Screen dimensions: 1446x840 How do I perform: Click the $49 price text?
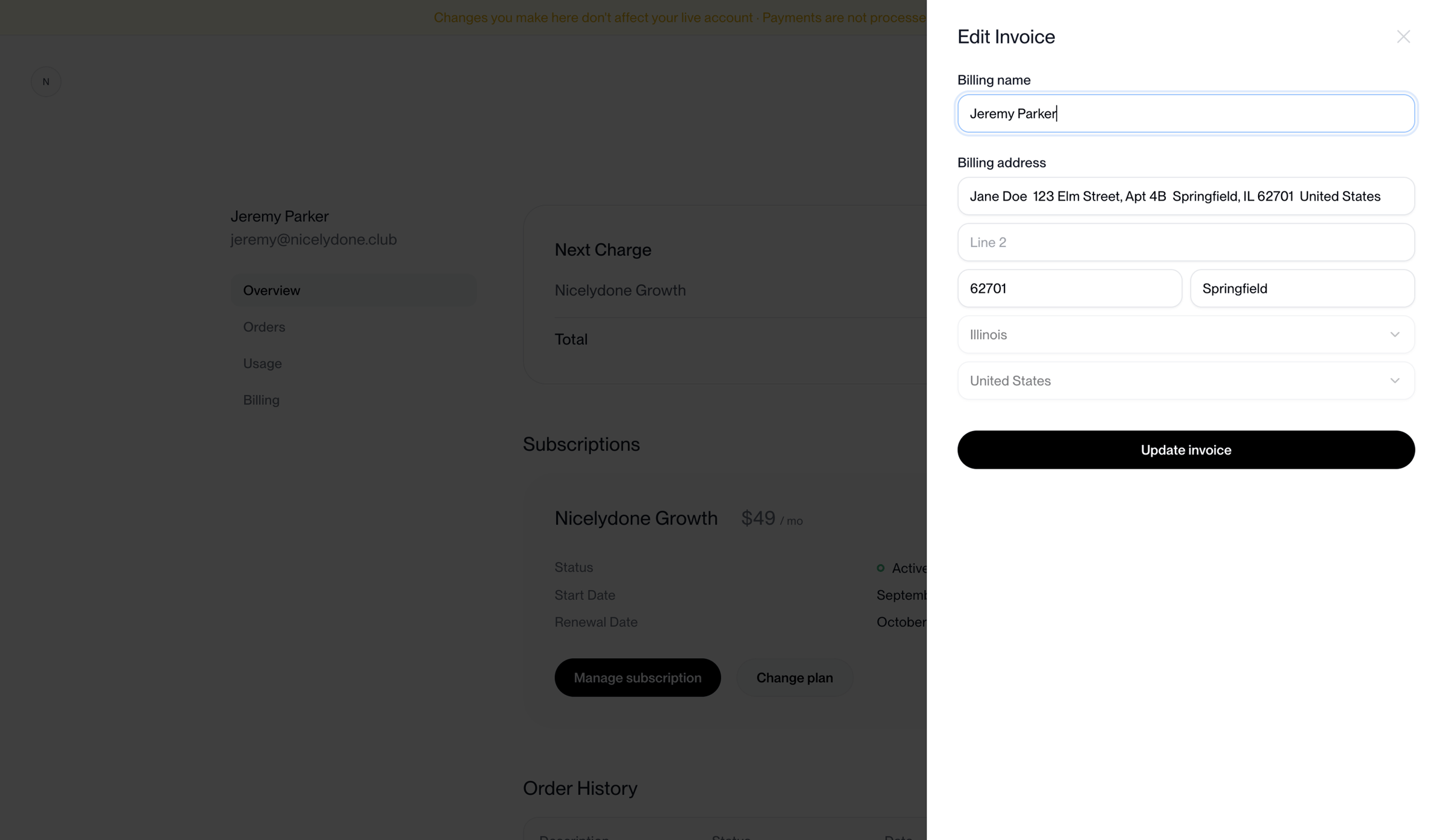click(758, 518)
